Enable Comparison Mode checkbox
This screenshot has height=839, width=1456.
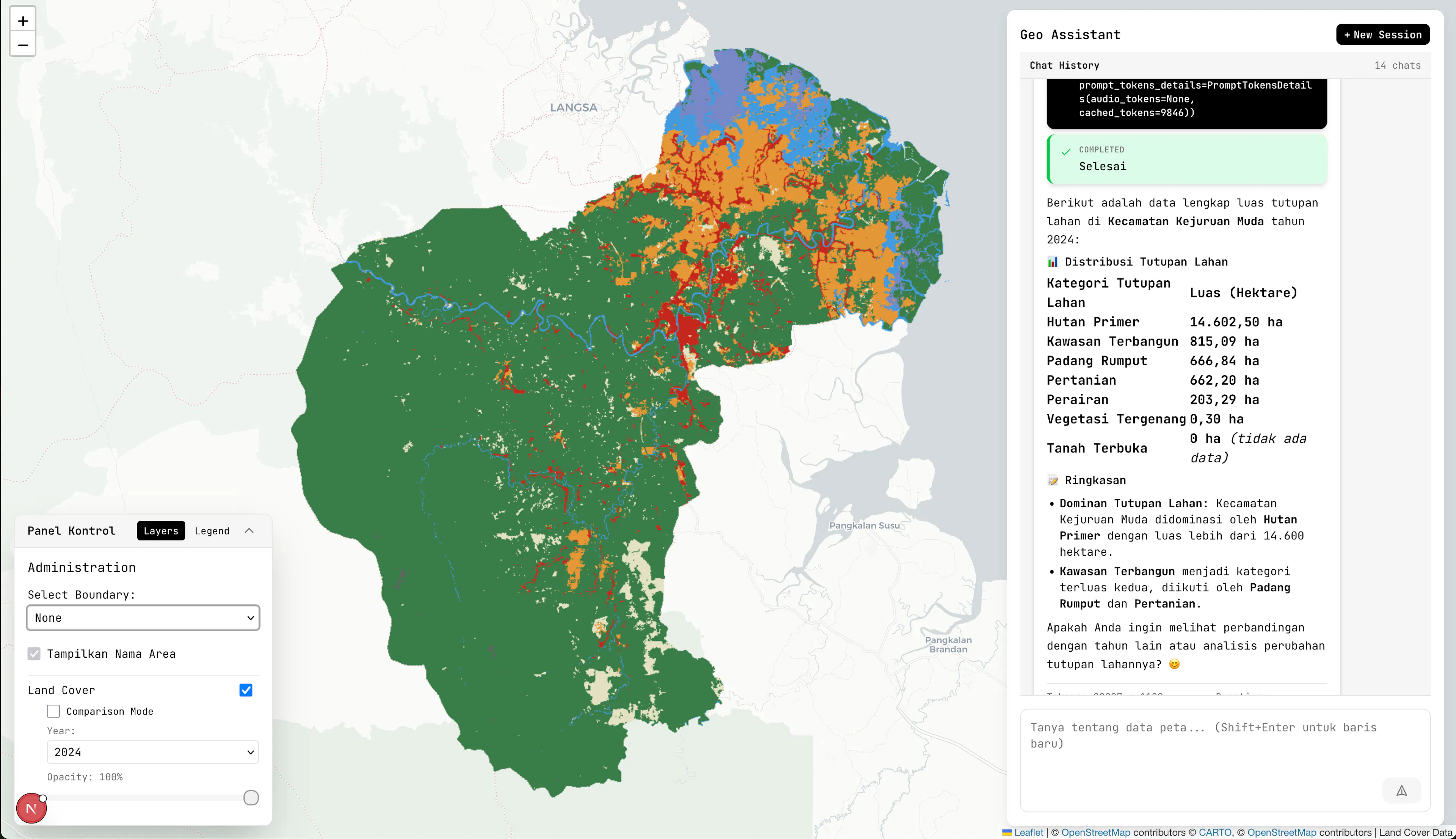[x=53, y=711]
